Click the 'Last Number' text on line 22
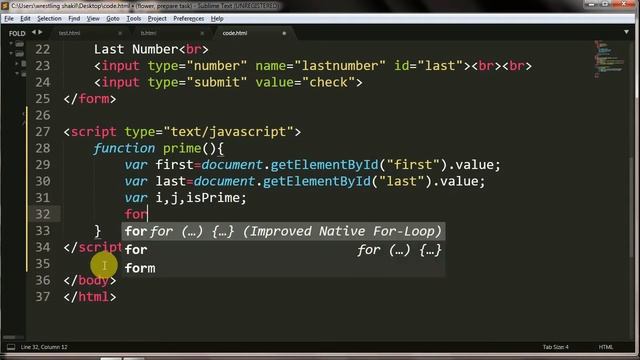Screen dimensions: 640x360 click(x=136, y=49)
